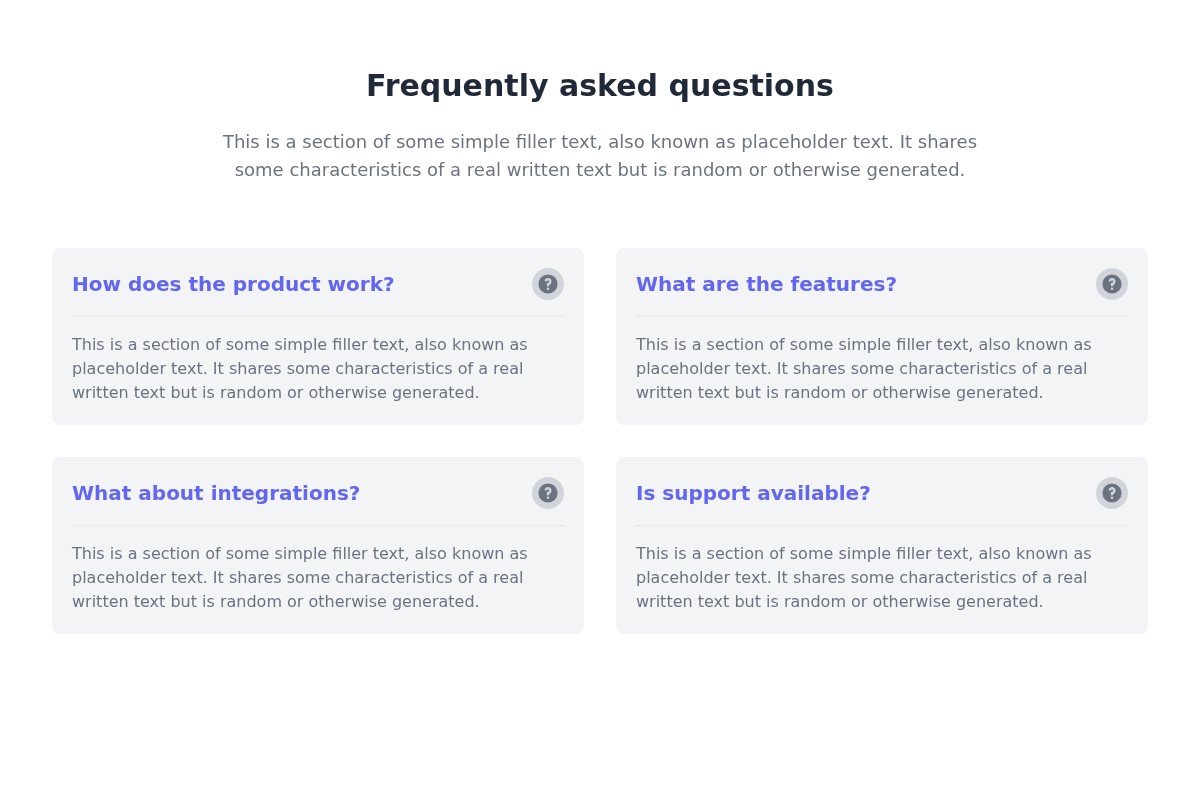1200x800 pixels.
Task: Click the word "questions" in the main heading
Action: [x=750, y=86]
